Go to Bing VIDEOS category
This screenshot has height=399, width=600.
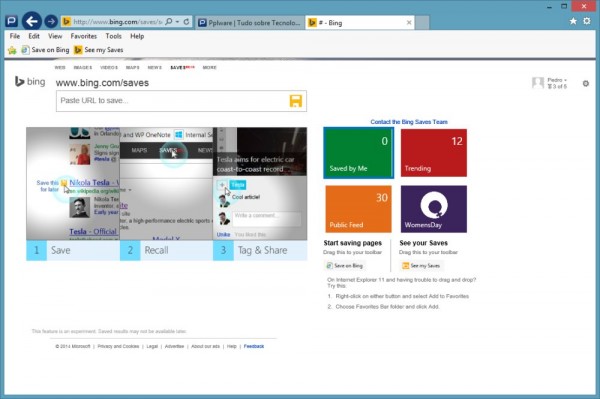click(109, 67)
